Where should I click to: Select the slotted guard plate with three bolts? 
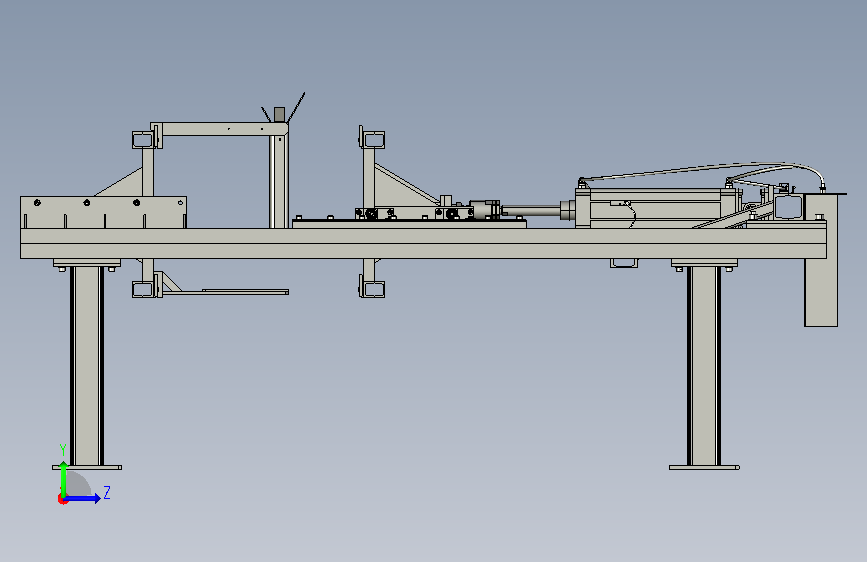[103, 212]
